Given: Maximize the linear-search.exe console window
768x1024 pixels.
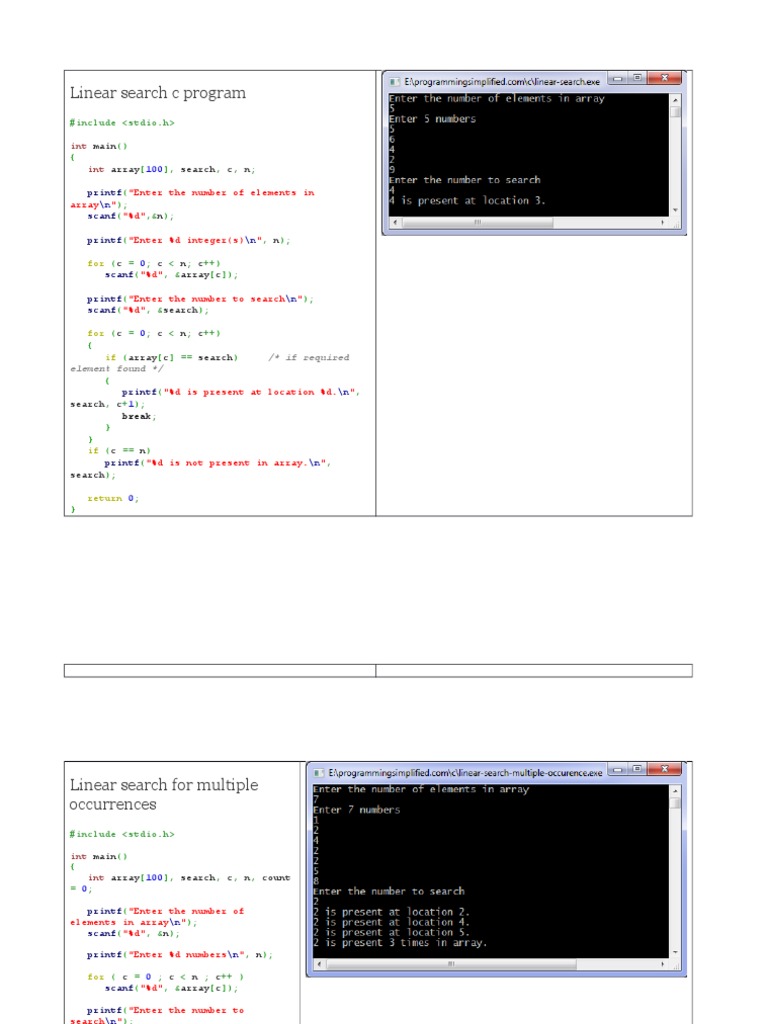Looking at the screenshot, I should point(637,78).
